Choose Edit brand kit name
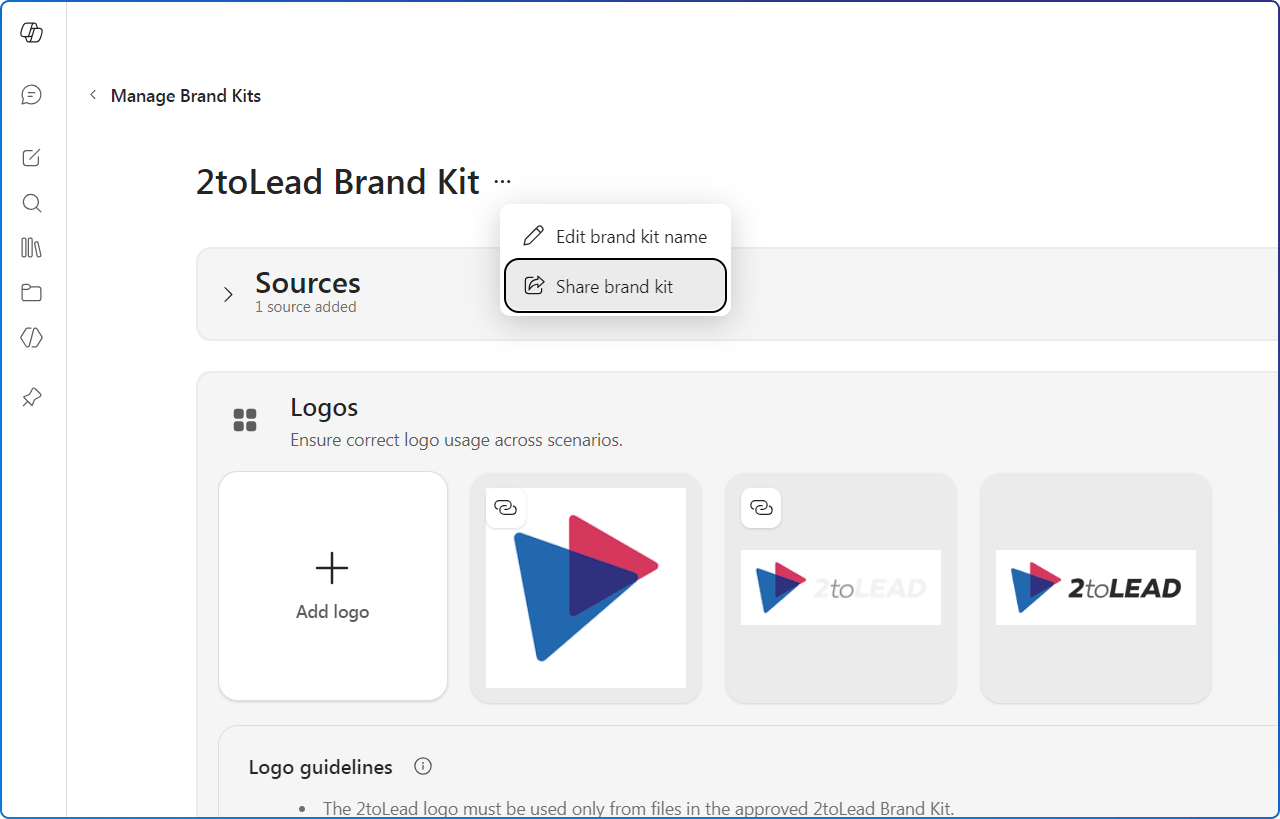 [x=615, y=237]
